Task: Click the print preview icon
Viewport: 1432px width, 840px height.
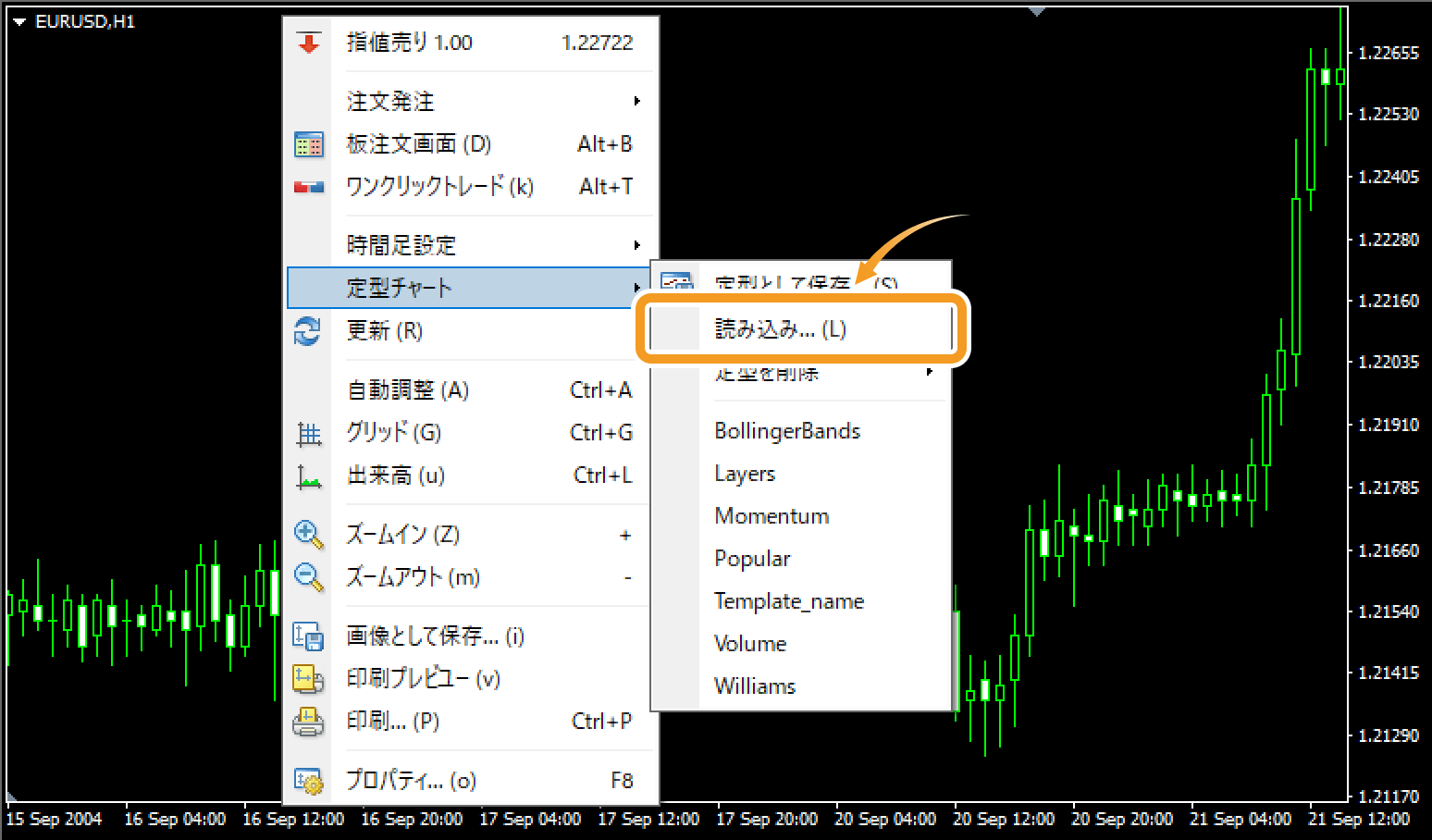Action: [x=308, y=679]
